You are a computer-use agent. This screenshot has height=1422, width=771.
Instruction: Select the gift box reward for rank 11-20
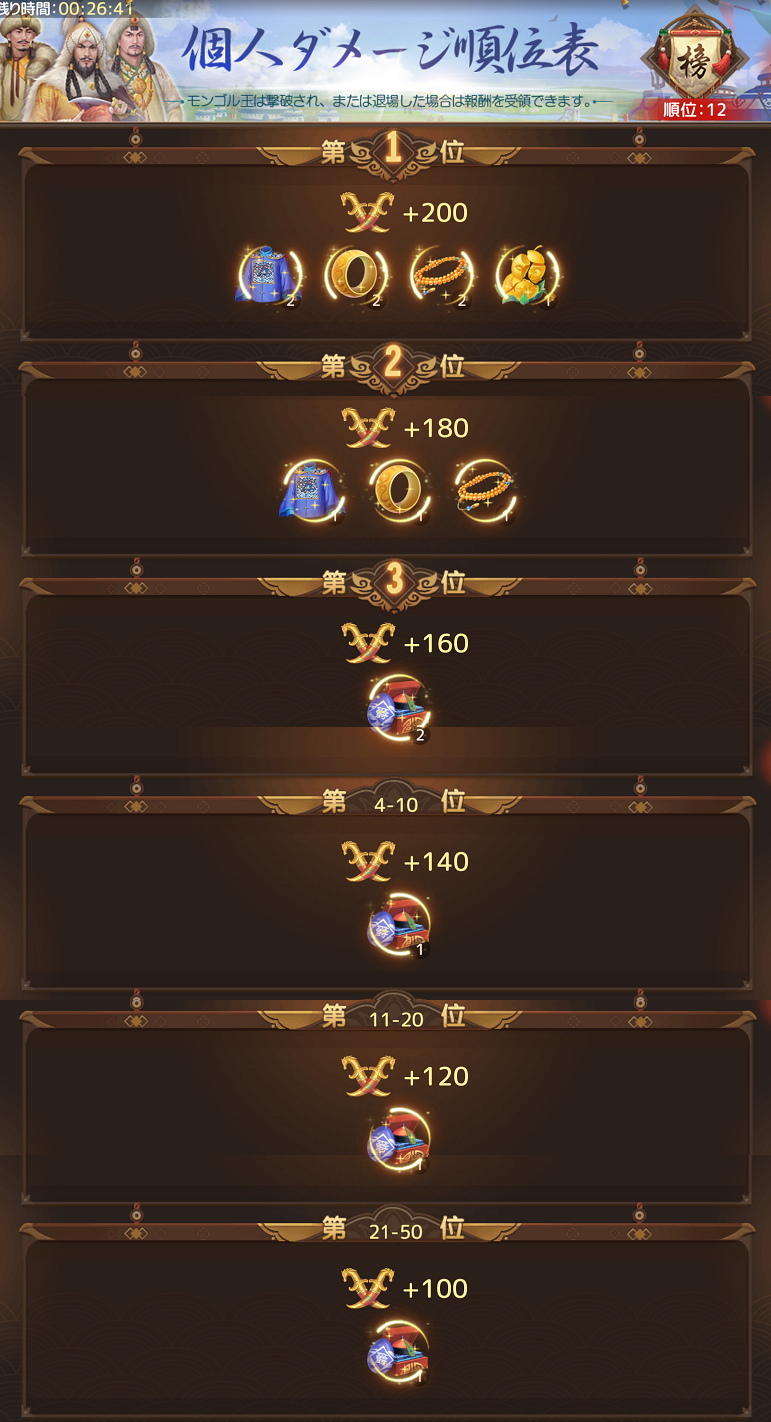point(399,1139)
